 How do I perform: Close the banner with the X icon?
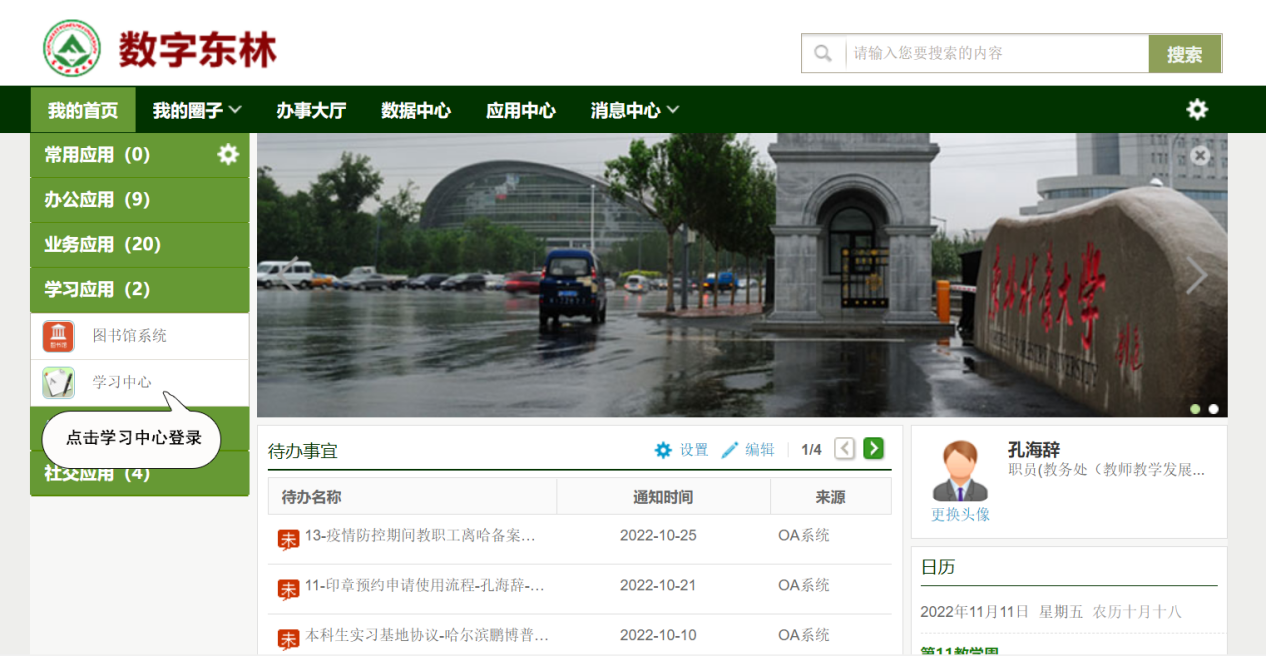coord(1200,156)
